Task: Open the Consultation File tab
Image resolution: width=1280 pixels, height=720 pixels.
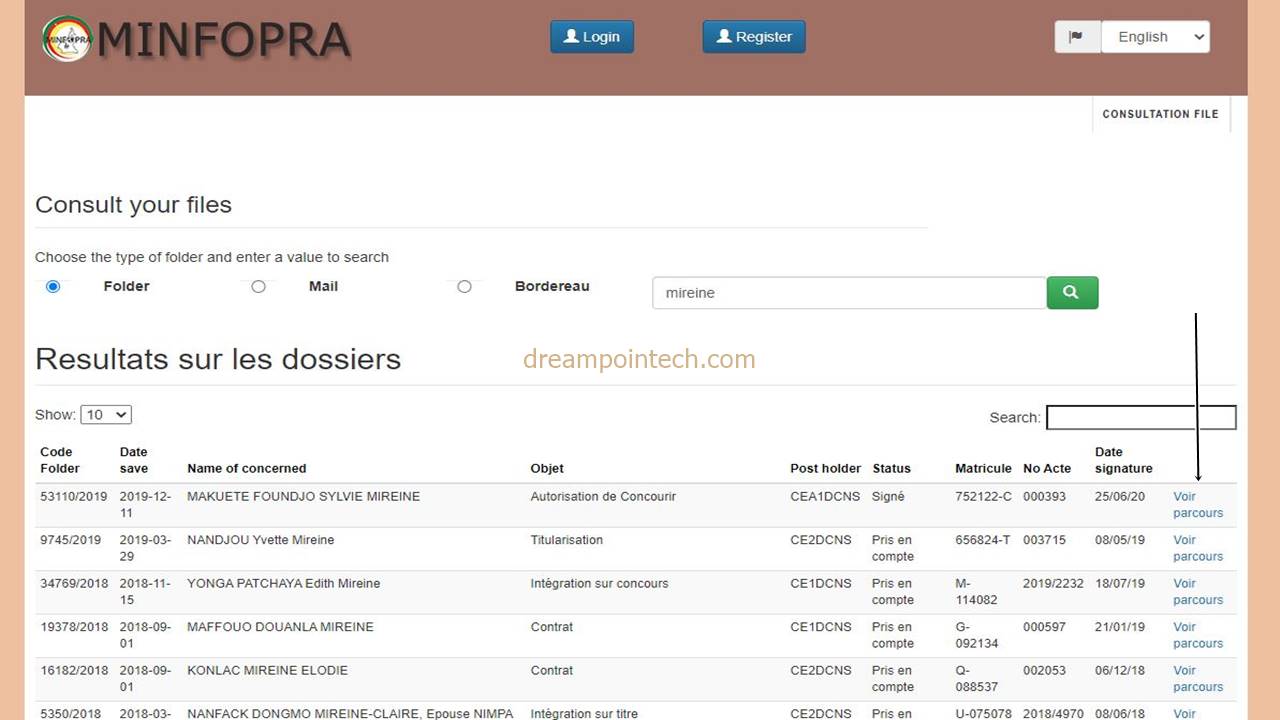Action: (1160, 114)
